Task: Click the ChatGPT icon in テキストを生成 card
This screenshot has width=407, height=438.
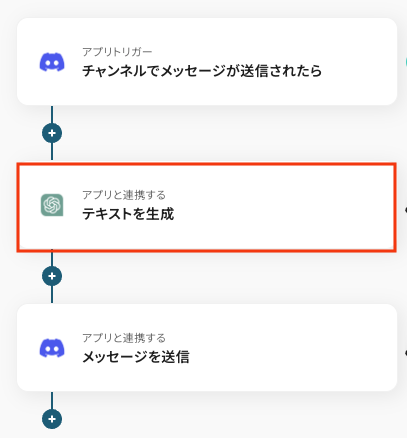Action: tap(52, 205)
